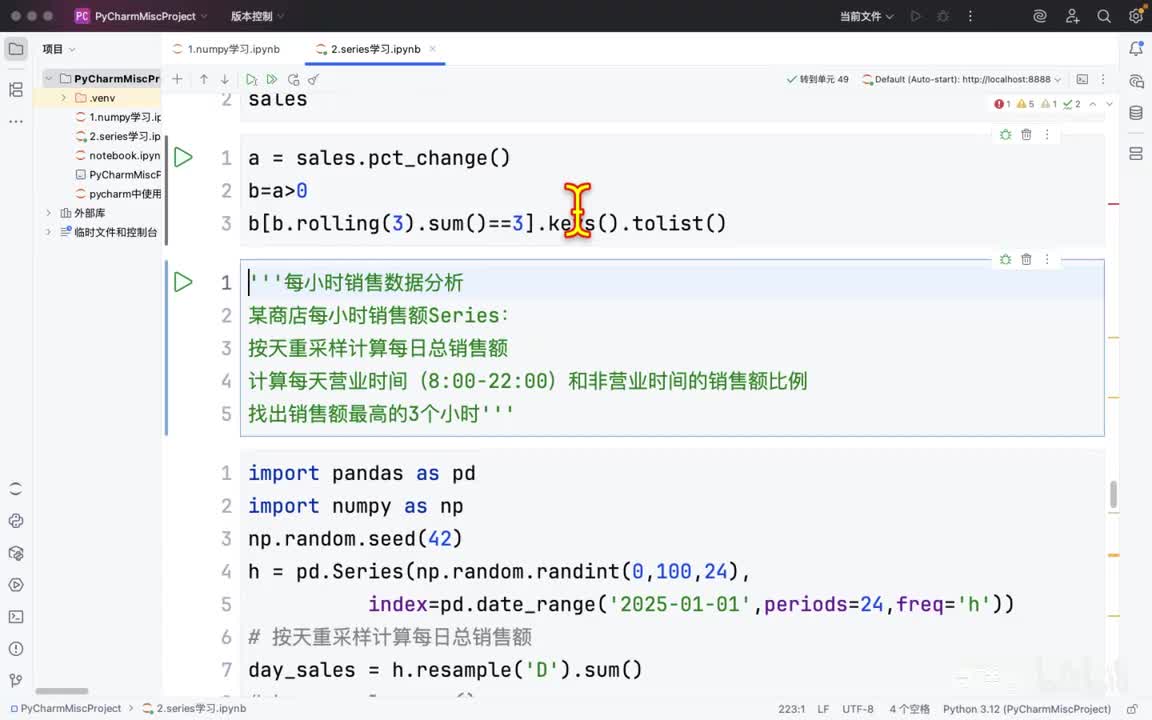Click the 4 个空格 indent setting

click(x=910, y=709)
